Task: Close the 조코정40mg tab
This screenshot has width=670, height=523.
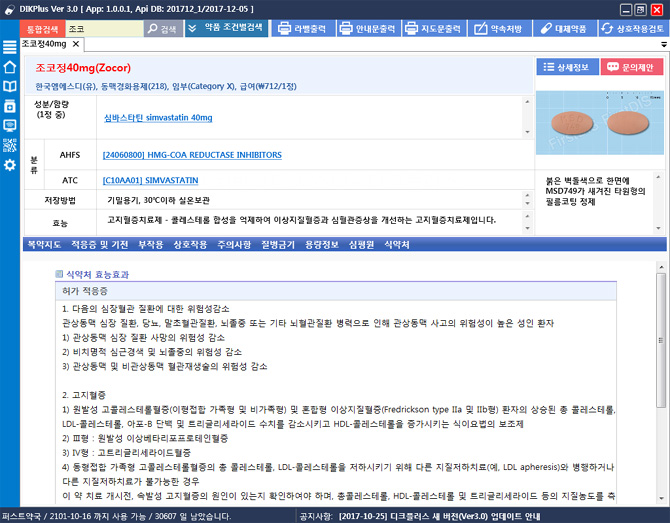Action: click(x=76, y=44)
